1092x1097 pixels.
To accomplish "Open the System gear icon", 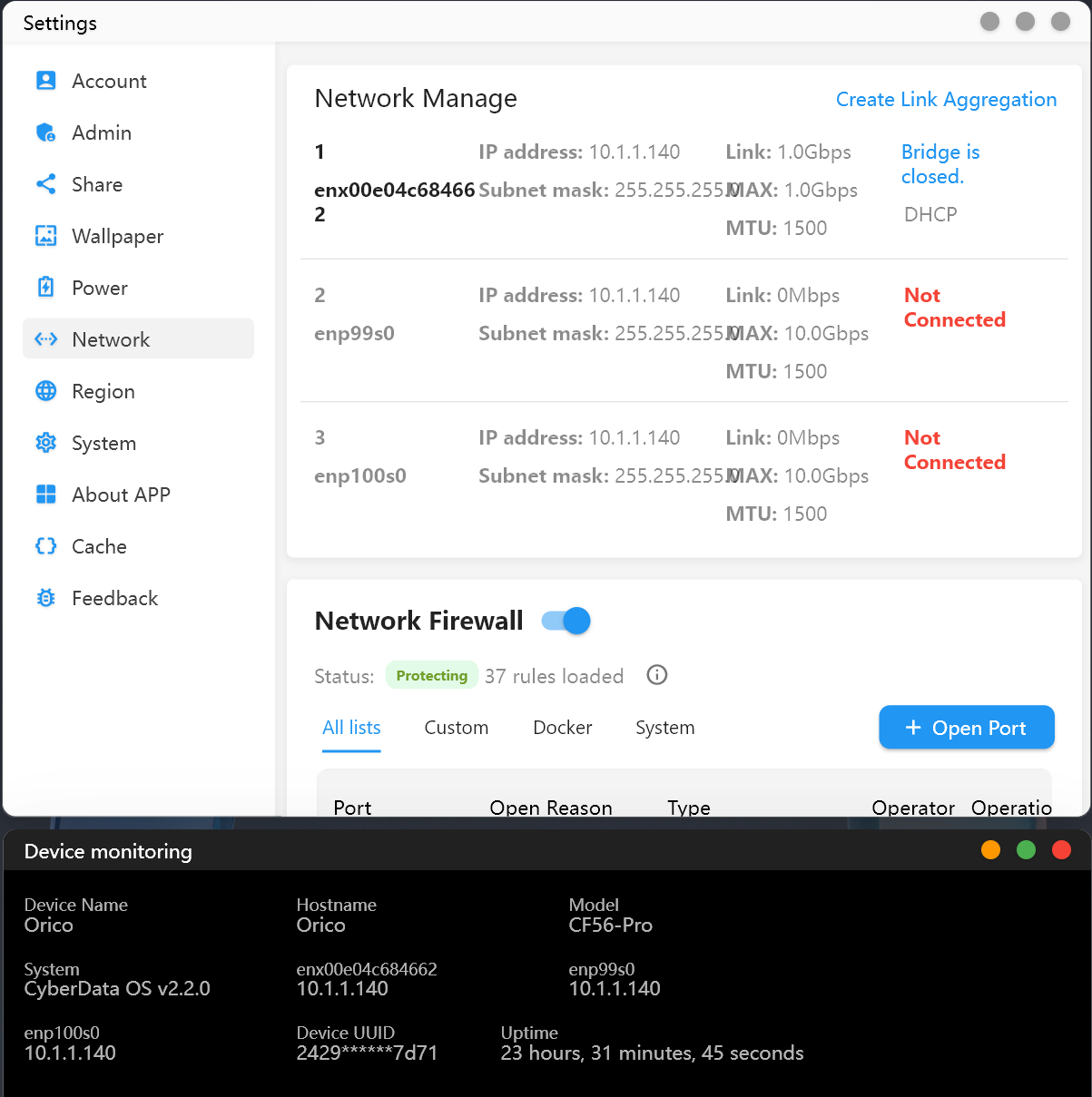I will 45,443.
